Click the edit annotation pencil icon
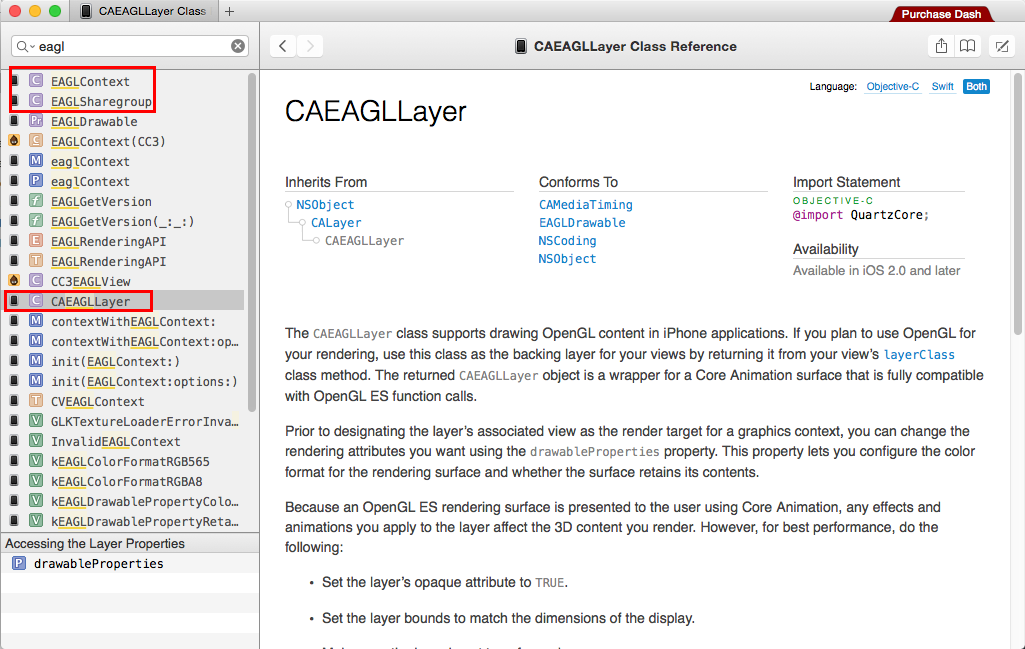The width and height of the screenshot is (1025, 649). click(1001, 46)
